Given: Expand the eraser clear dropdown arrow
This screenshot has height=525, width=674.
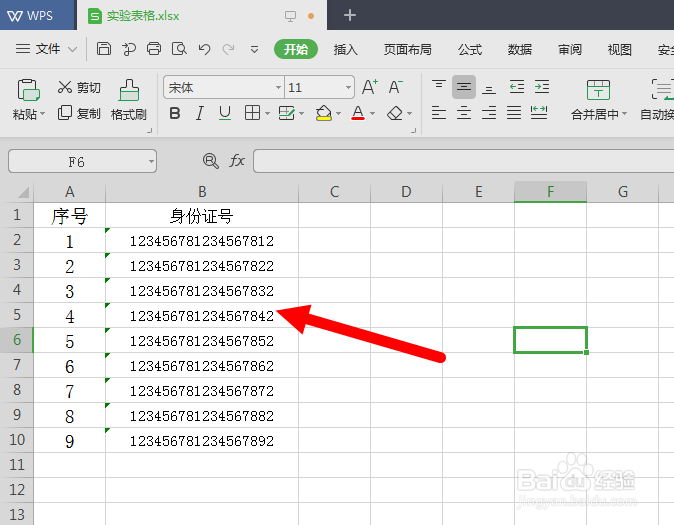Looking at the screenshot, I should 409,114.
